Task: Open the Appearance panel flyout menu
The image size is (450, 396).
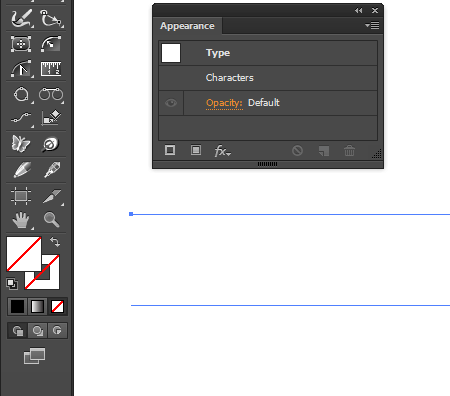Action: [372, 25]
